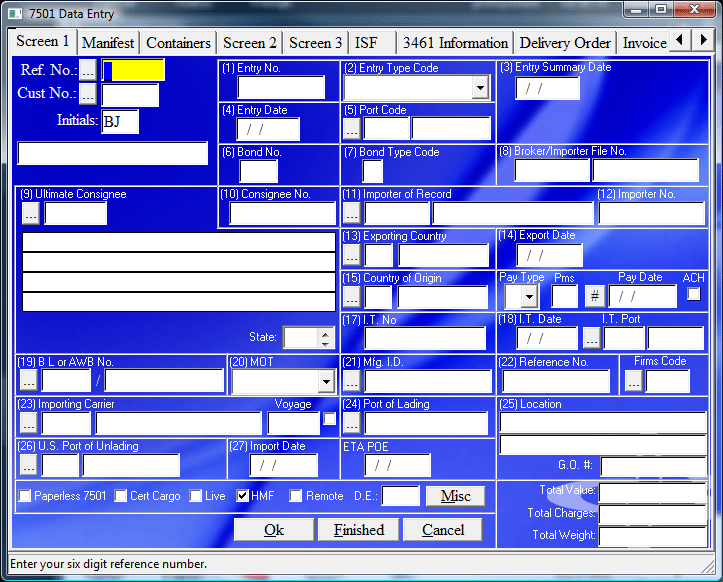723x582 pixels.
Task: Uncheck the HMF checkbox
Action: point(243,496)
